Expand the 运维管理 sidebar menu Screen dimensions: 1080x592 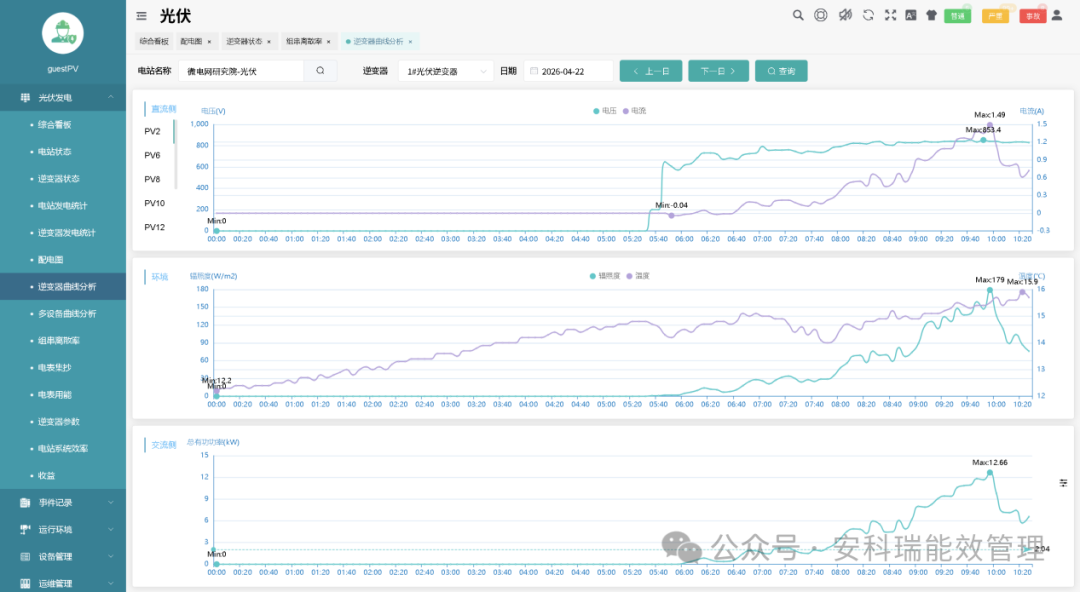coord(63,583)
